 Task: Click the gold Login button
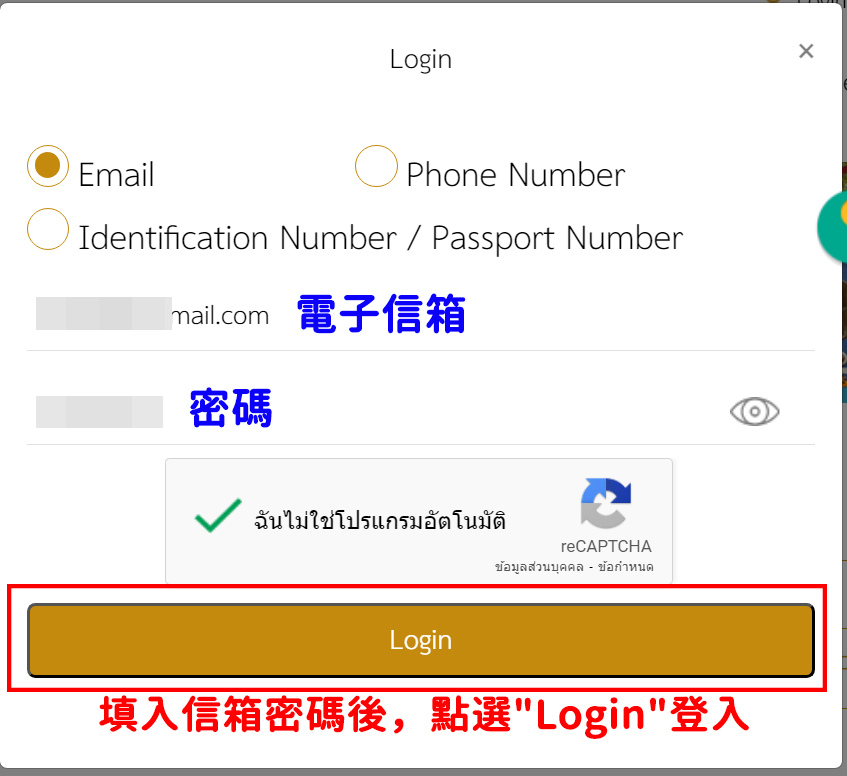421,640
